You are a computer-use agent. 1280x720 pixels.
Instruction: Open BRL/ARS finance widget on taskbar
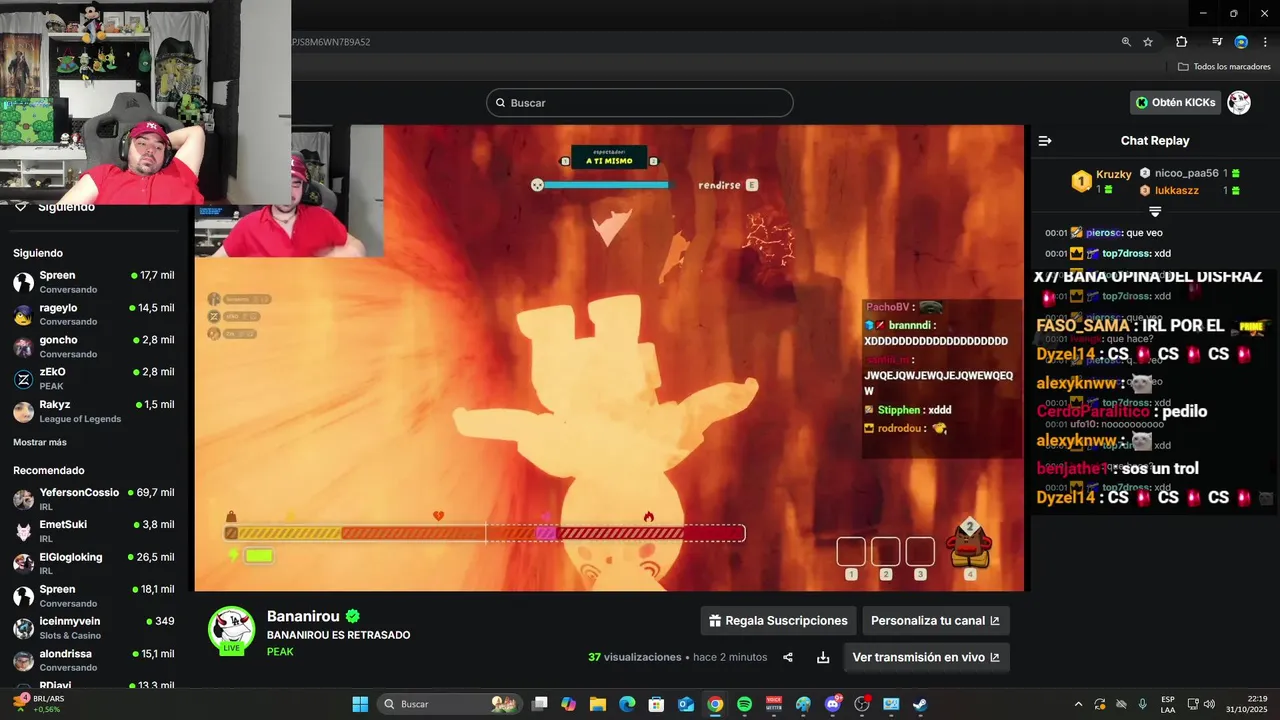point(38,704)
